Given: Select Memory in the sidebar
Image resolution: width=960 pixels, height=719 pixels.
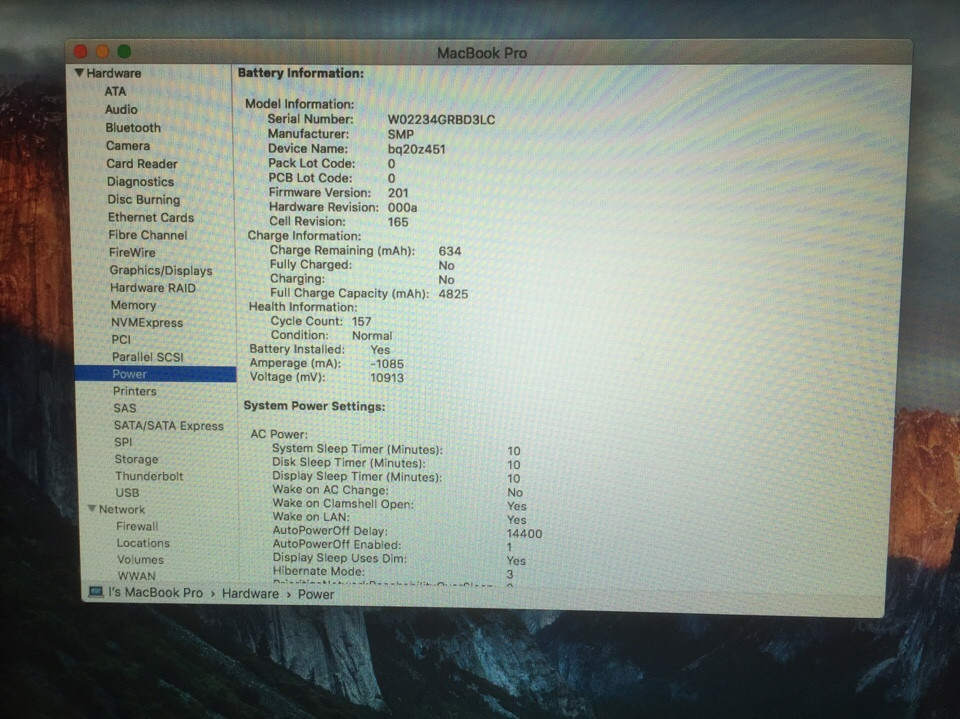Looking at the screenshot, I should (x=133, y=305).
